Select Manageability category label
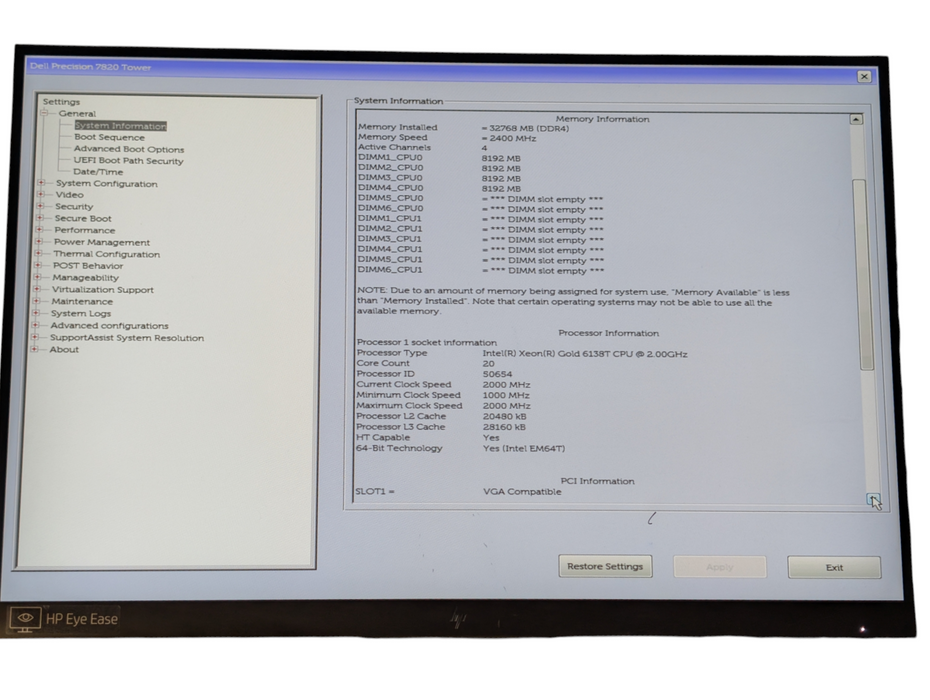This screenshot has width=930, height=700. (x=85, y=278)
